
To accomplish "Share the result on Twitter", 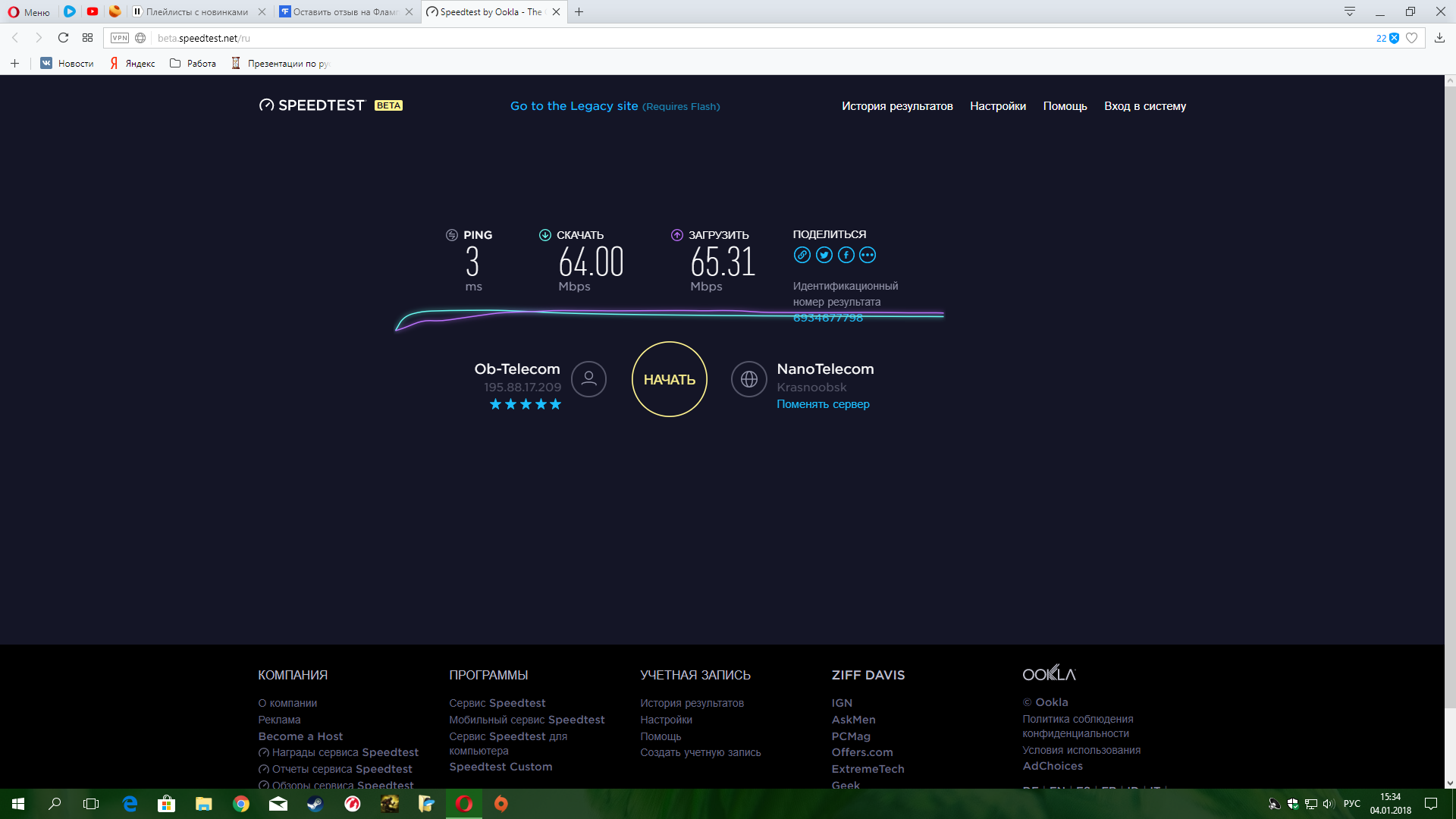I will (x=824, y=256).
